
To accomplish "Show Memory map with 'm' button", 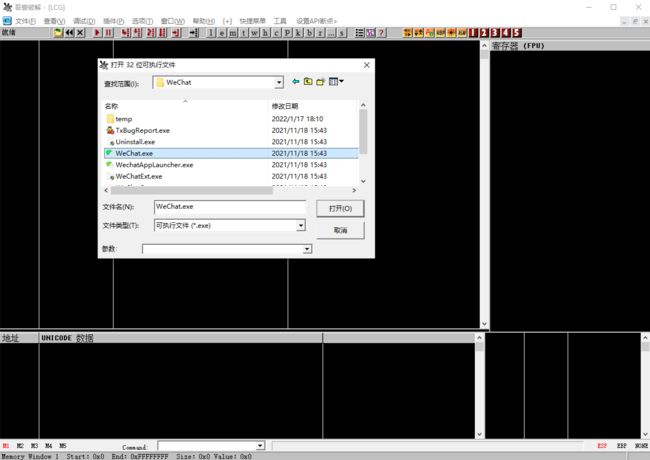I will (233, 33).
